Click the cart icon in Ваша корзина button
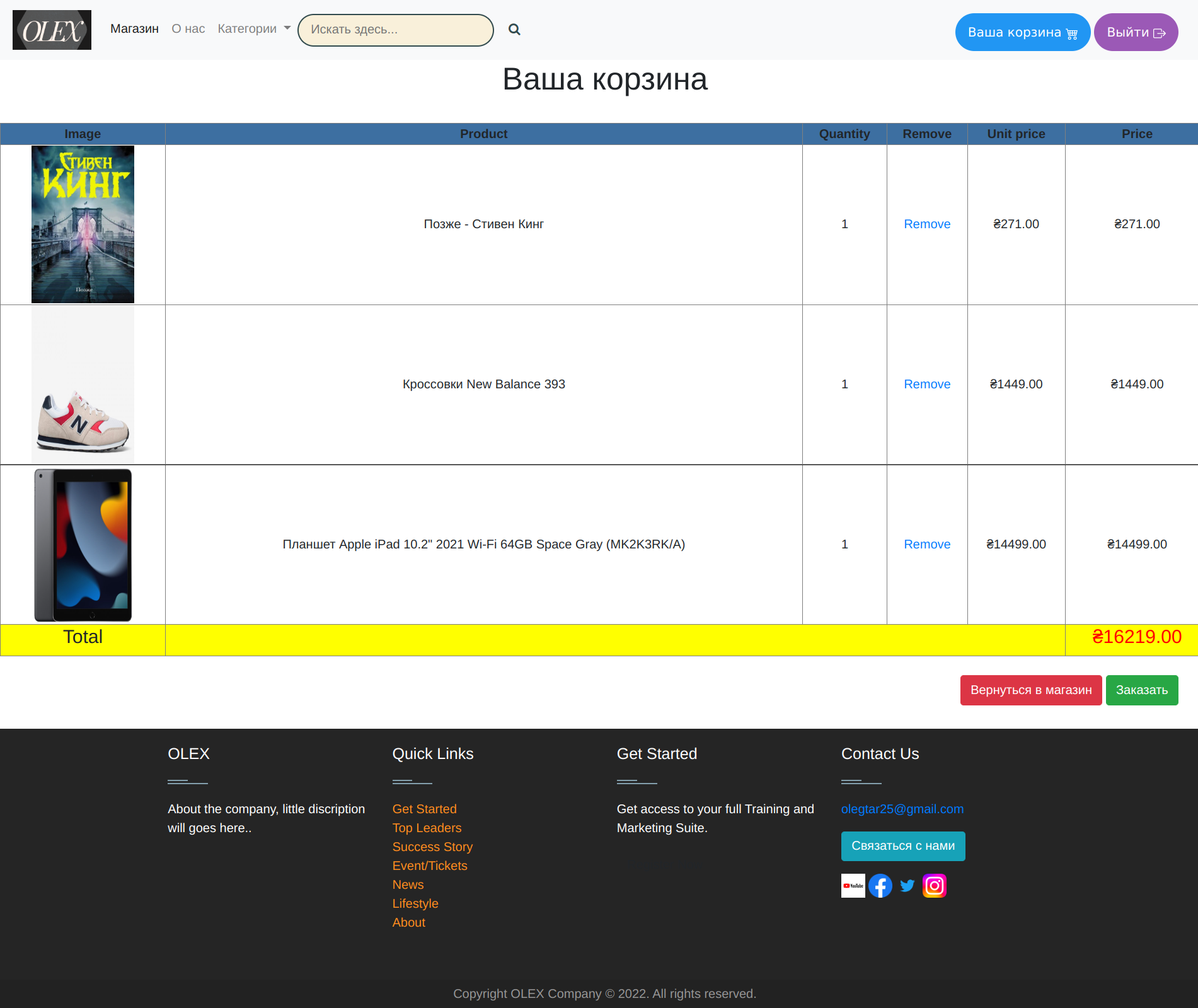Screen dimensions: 1198x1008 click(1071, 33)
